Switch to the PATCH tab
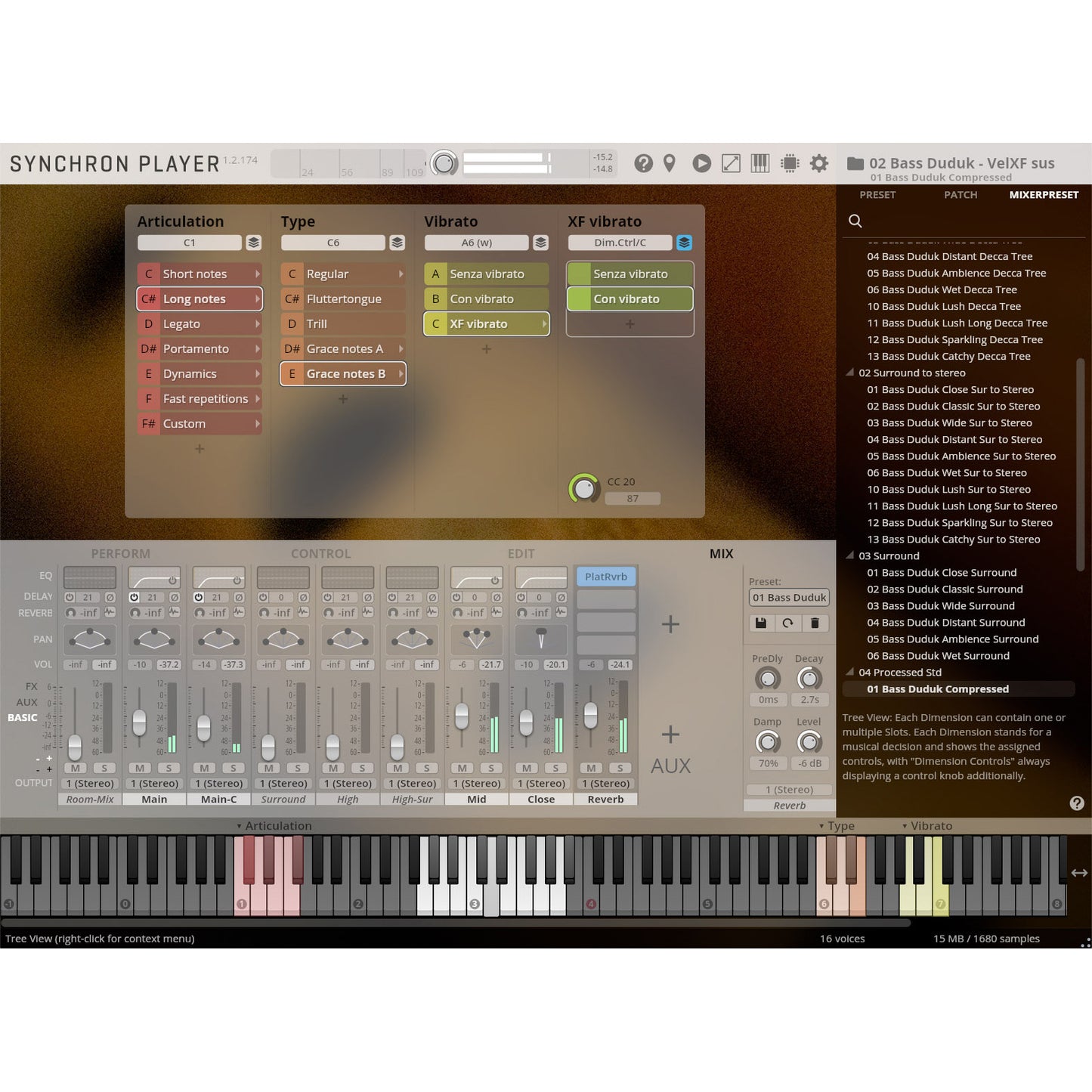The width and height of the screenshot is (1092, 1092). coord(961,195)
